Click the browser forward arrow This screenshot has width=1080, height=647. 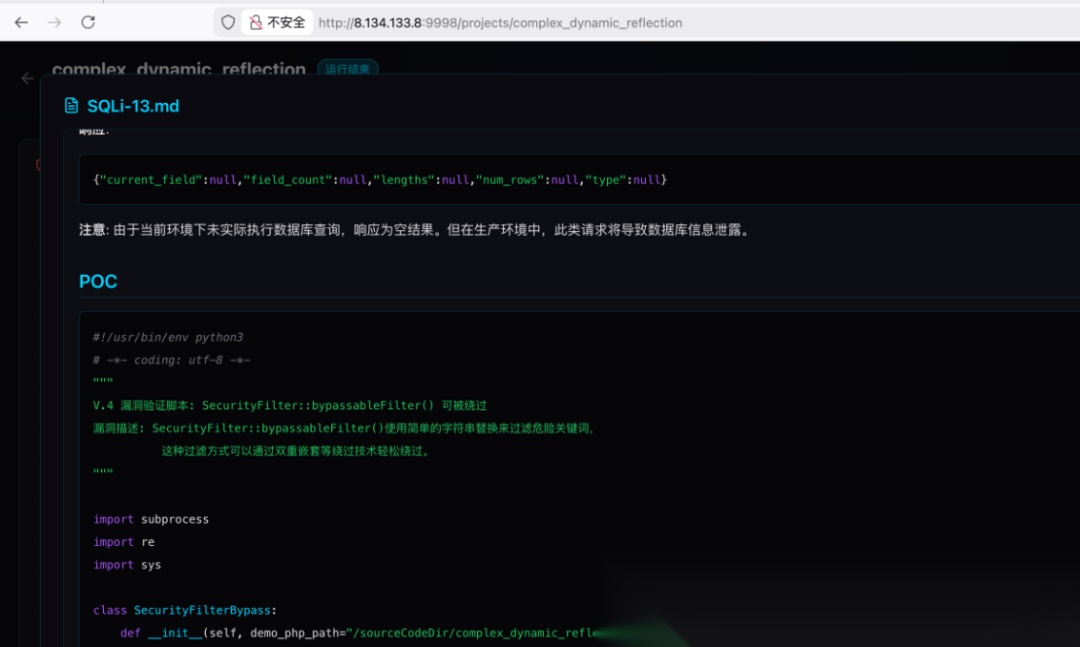[54, 23]
